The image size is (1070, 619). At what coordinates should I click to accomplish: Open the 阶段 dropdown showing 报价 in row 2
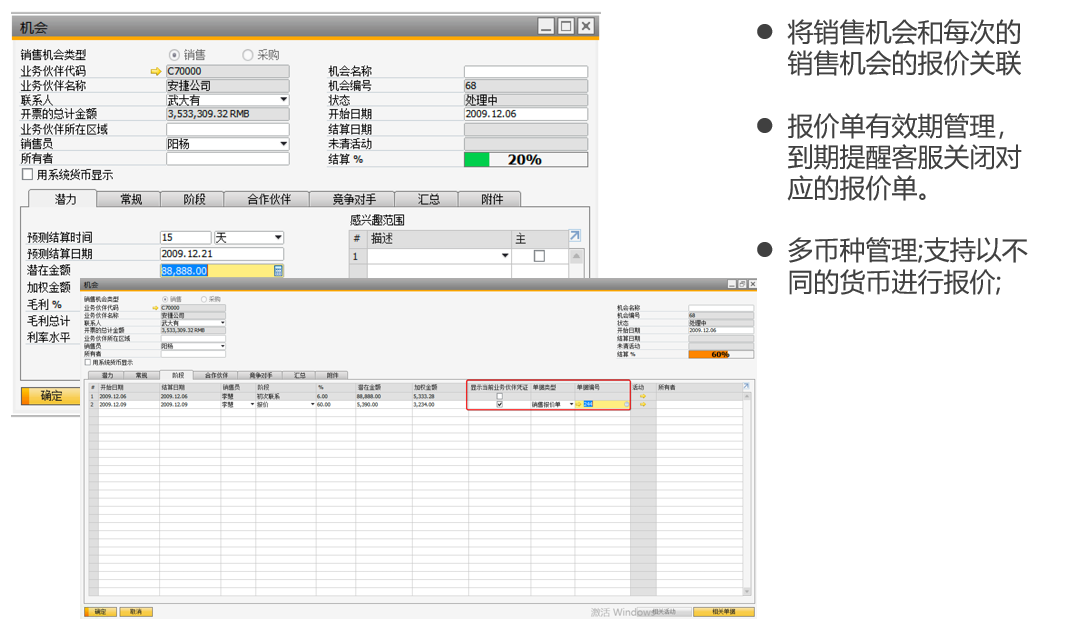[x=313, y=405]
